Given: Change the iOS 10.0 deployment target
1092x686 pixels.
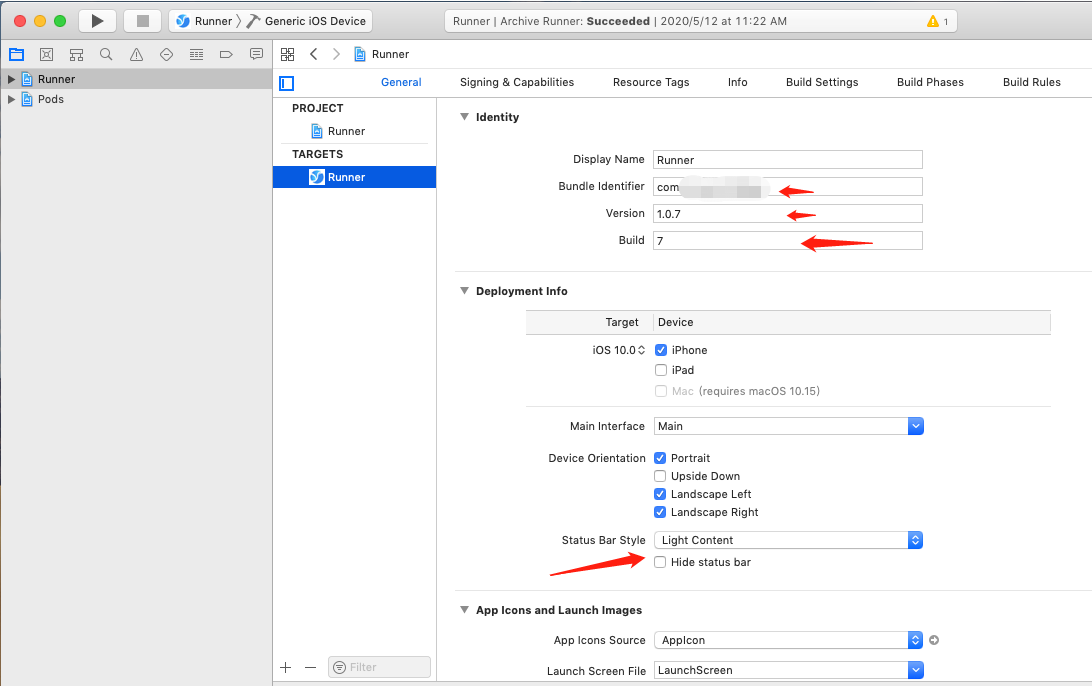Looking at the screenshot, I should pos(619,350).
